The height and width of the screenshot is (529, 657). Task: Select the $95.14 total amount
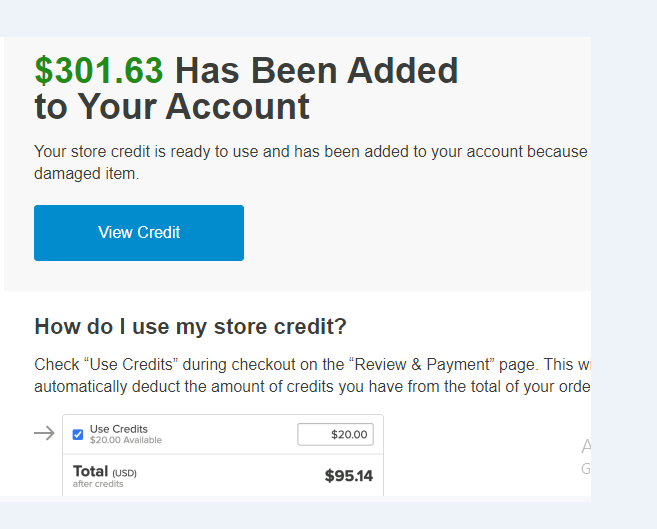click(x=349, y=476)
